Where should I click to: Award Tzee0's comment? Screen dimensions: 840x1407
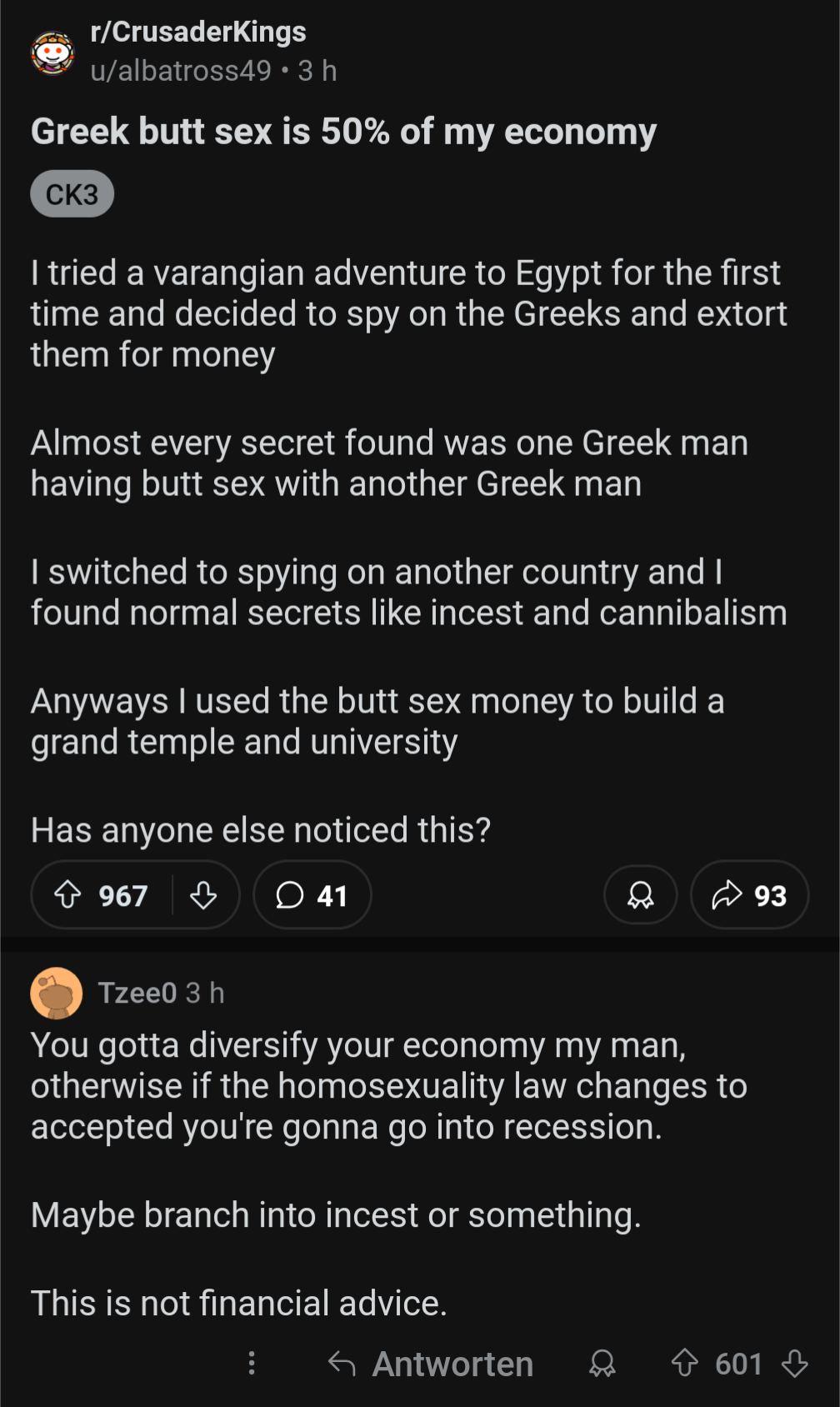(602, 1364)
